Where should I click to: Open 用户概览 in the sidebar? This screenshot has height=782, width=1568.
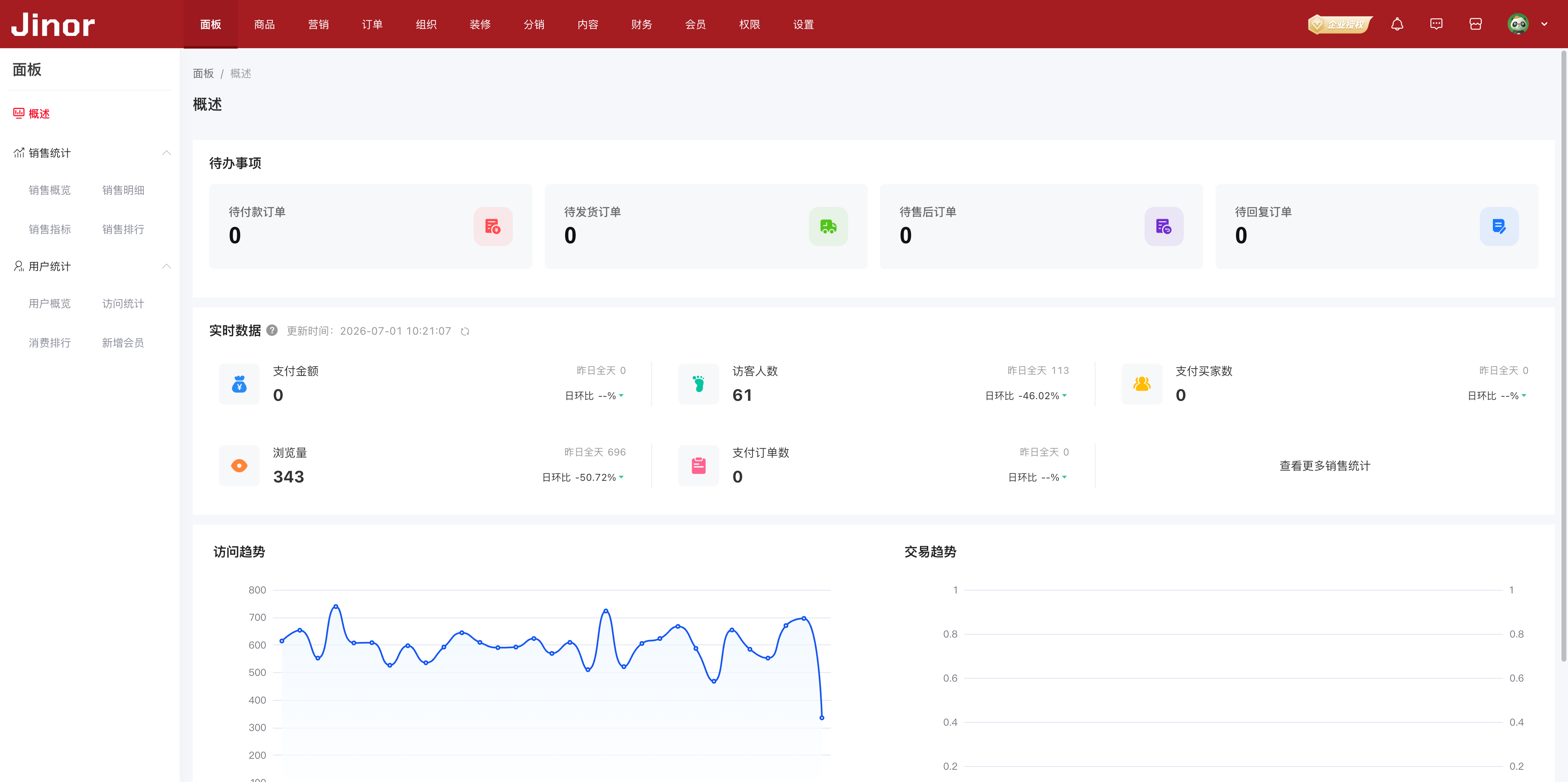pos(50,303)
